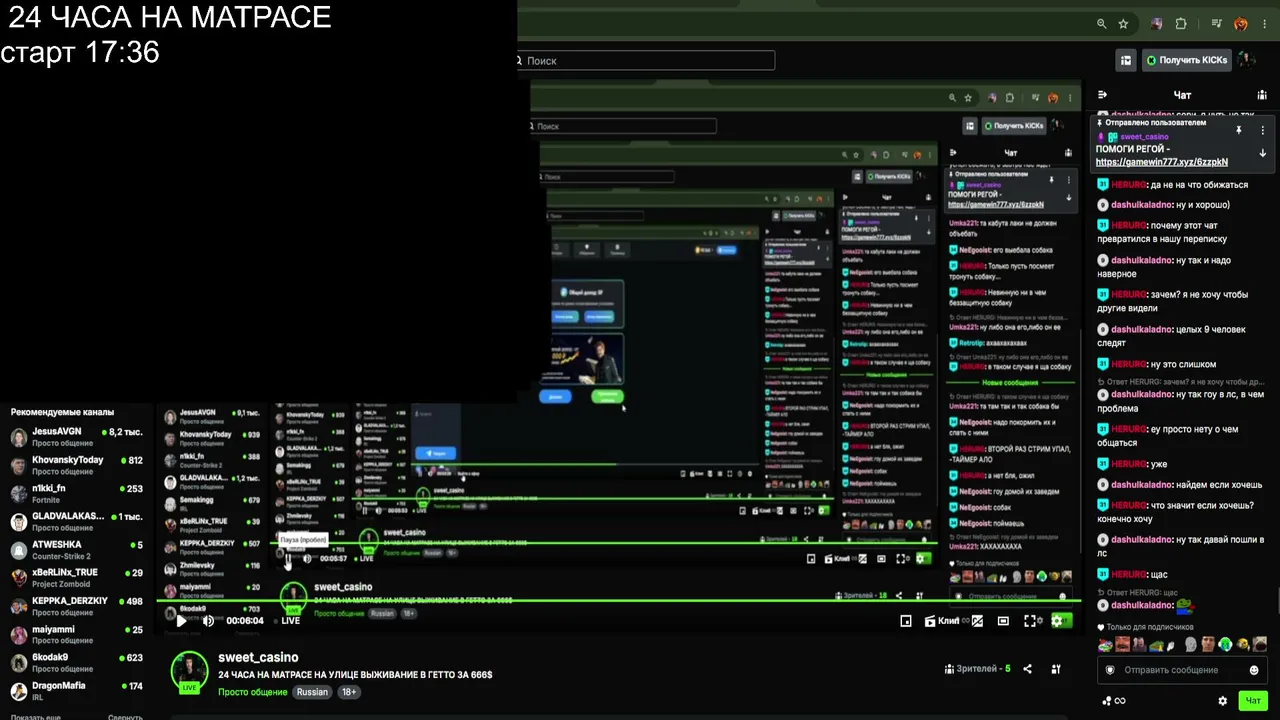
Task: Open ATWESHKA recommended channel
Action: tap(76, 549)
